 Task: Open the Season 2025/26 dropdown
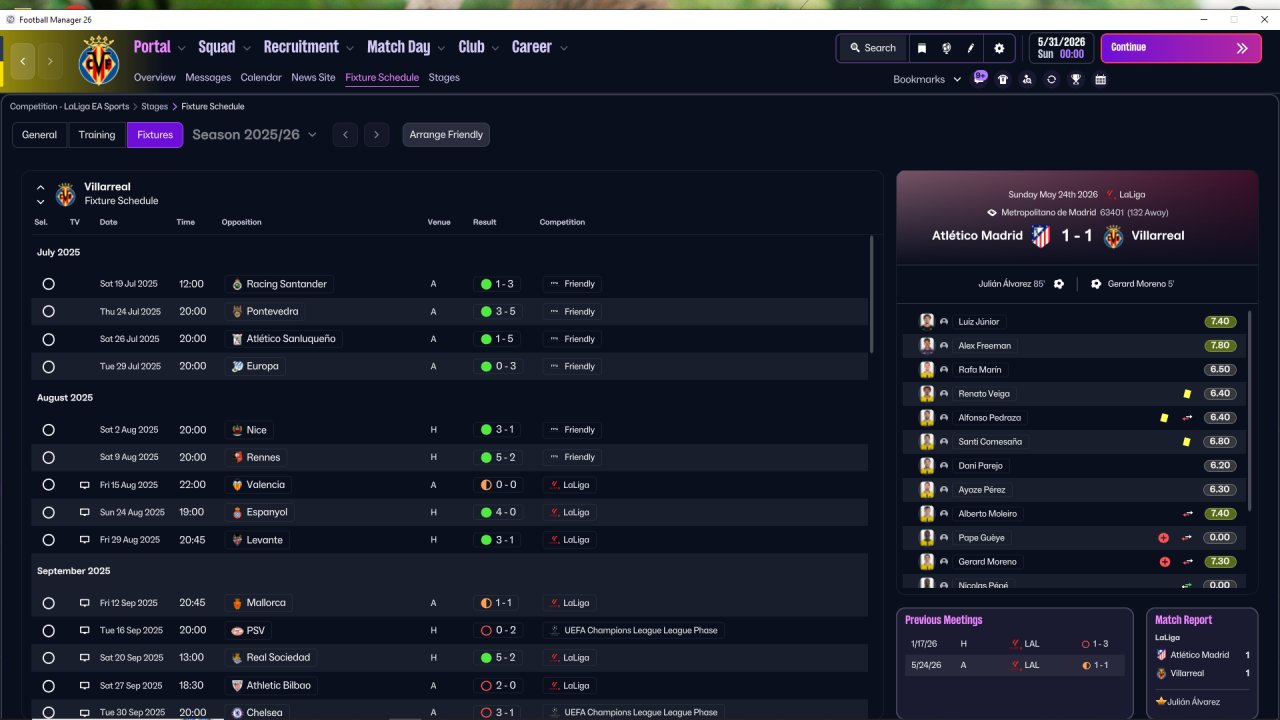tap(254, 134)
